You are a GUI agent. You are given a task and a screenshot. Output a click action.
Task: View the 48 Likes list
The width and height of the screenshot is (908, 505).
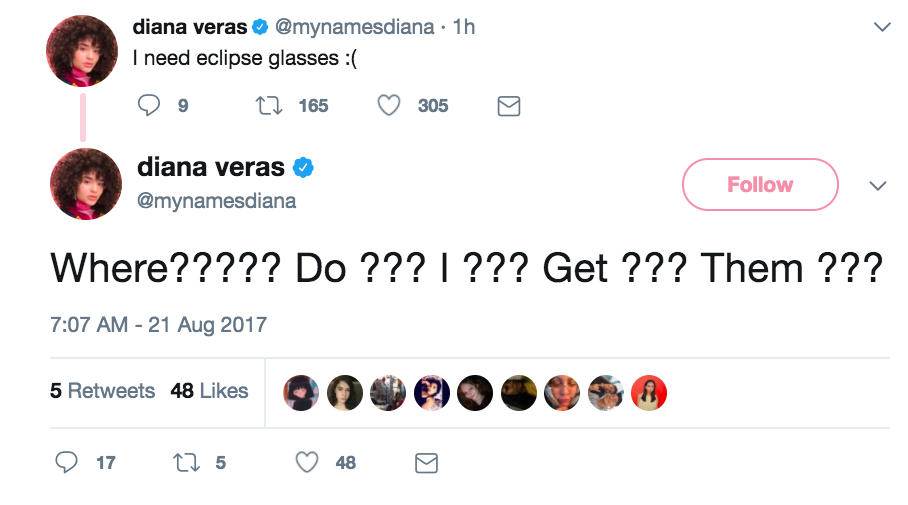coord(209,391)
